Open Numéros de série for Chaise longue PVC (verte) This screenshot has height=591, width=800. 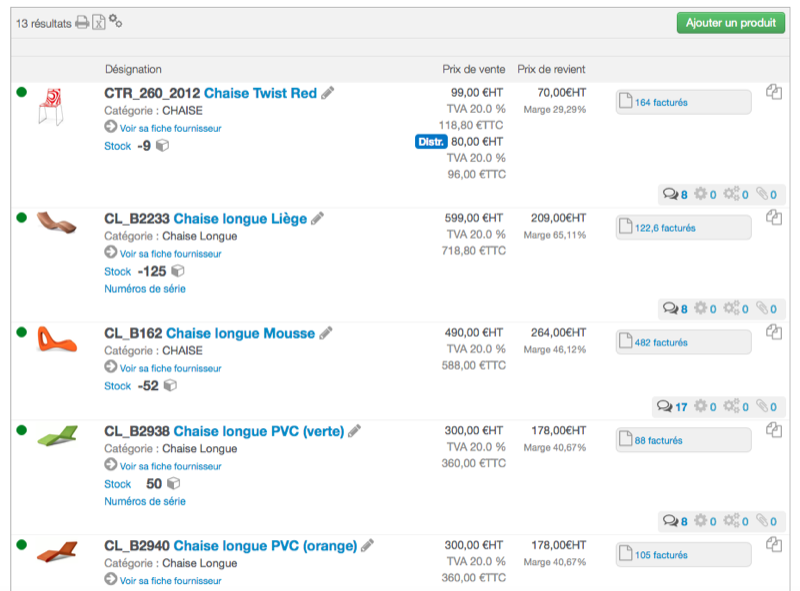pos(145,501)
